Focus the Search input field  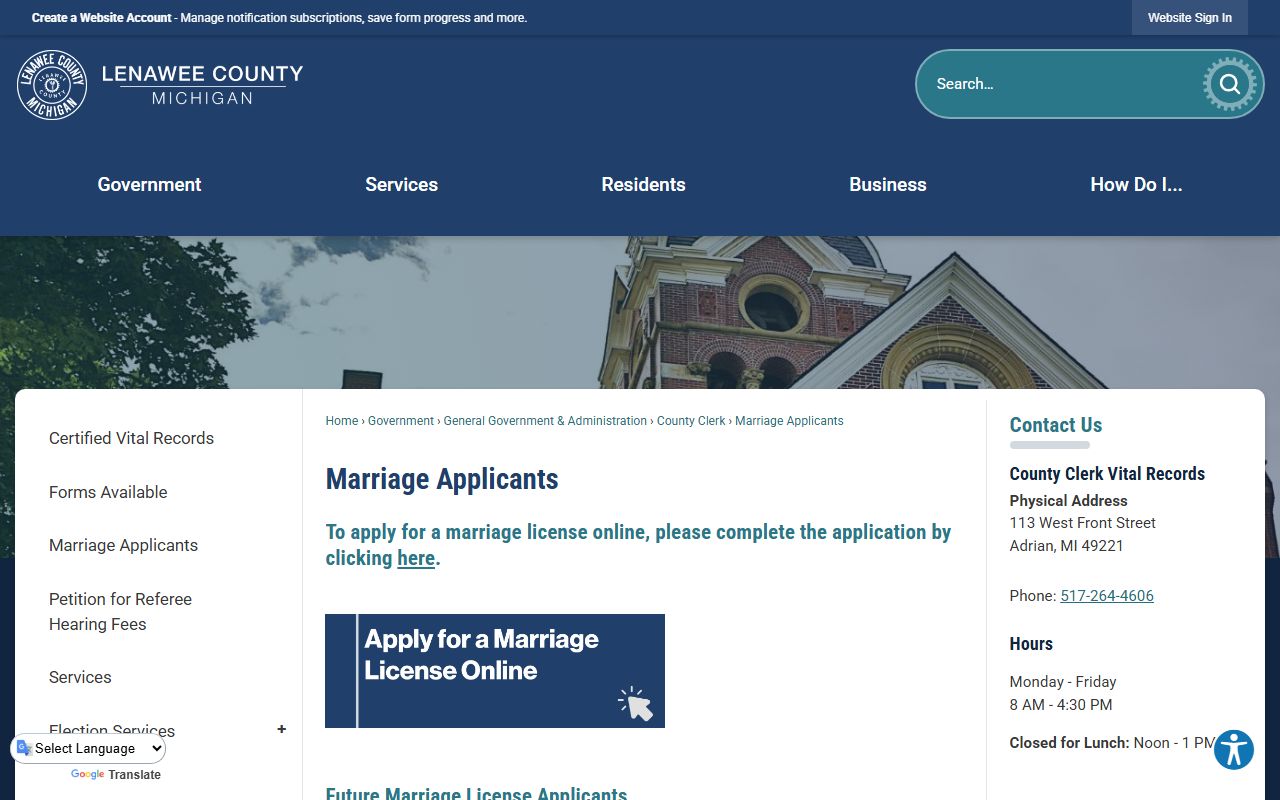(x=1060, y=84)
